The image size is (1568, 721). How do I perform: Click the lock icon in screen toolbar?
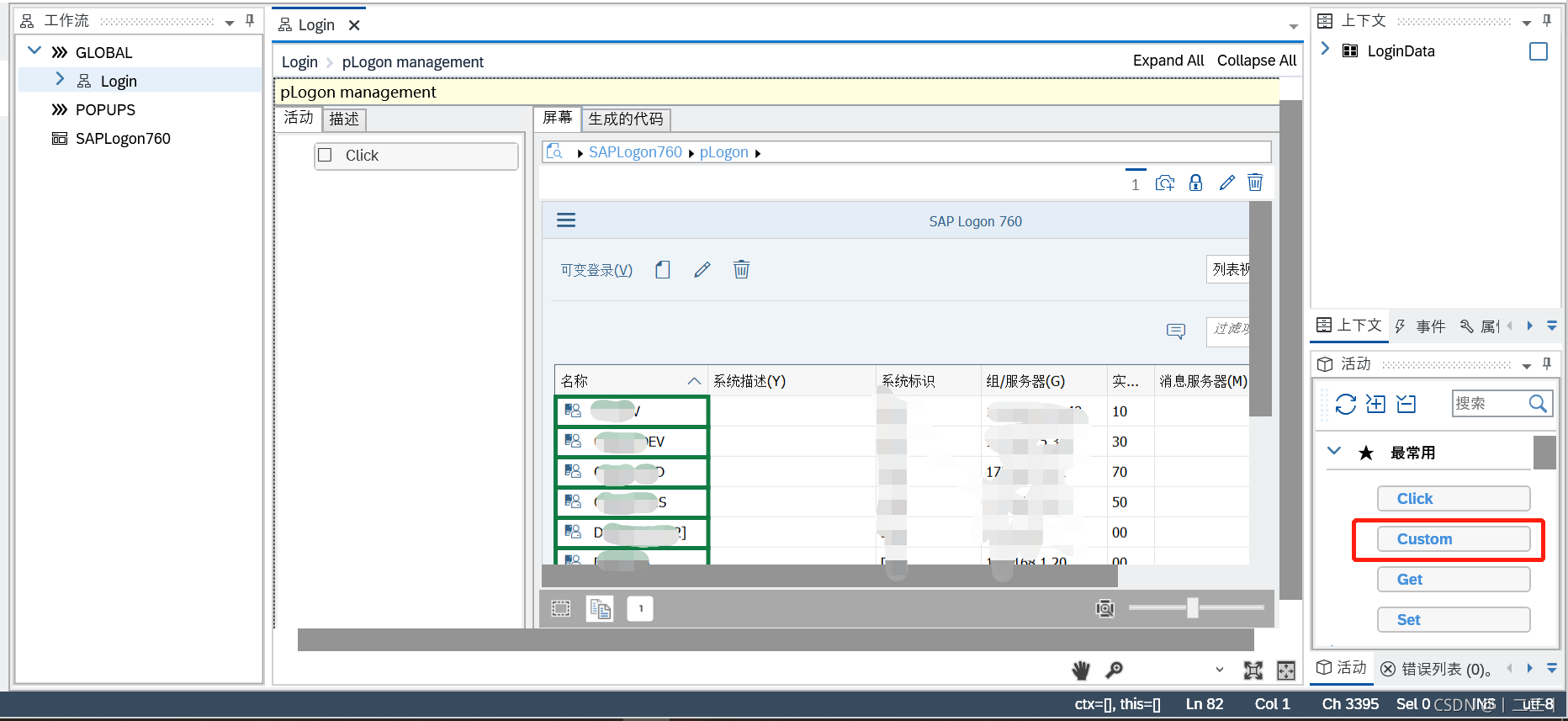[x=1195, y=183]
